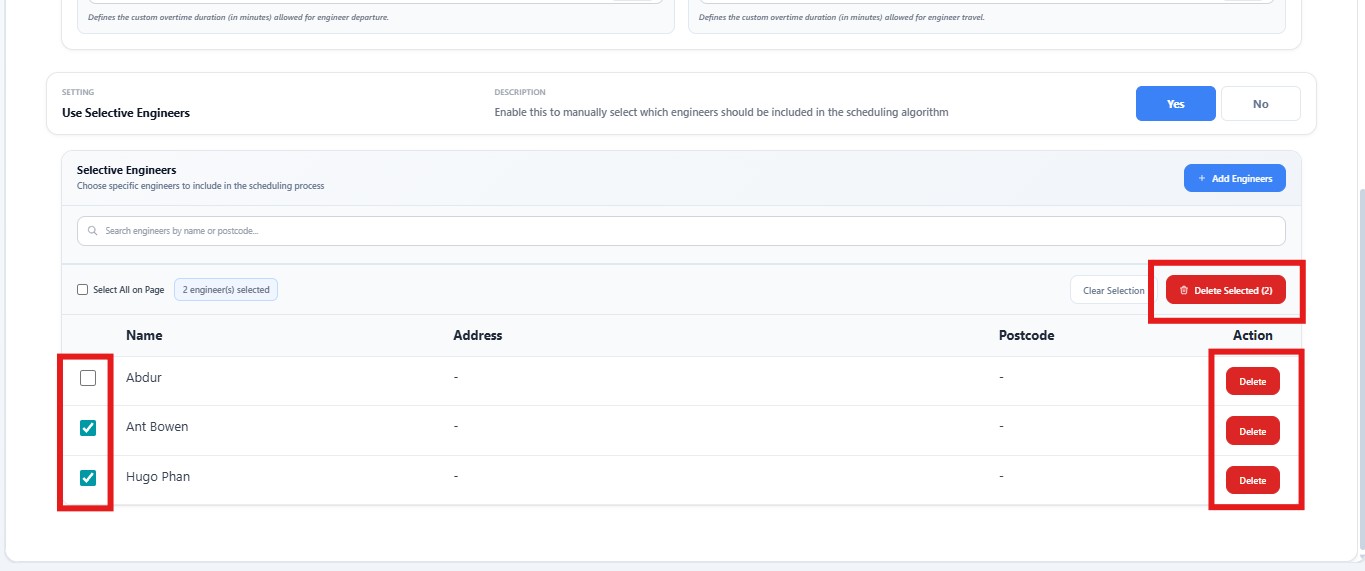The image size is (1365, 571).
Task: Focus the search engineers input field
Action: [681, 231]
